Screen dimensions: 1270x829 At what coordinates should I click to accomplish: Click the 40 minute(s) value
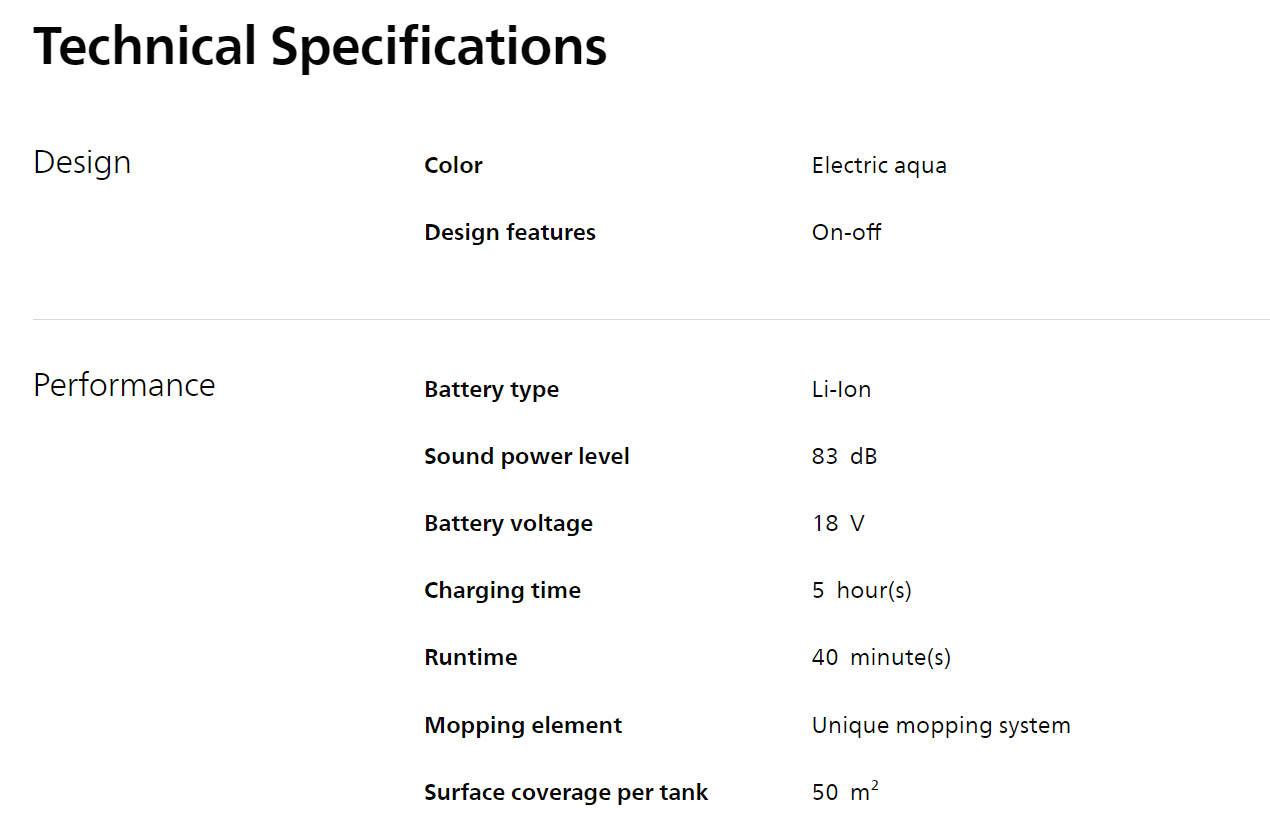tap(881, 657)
